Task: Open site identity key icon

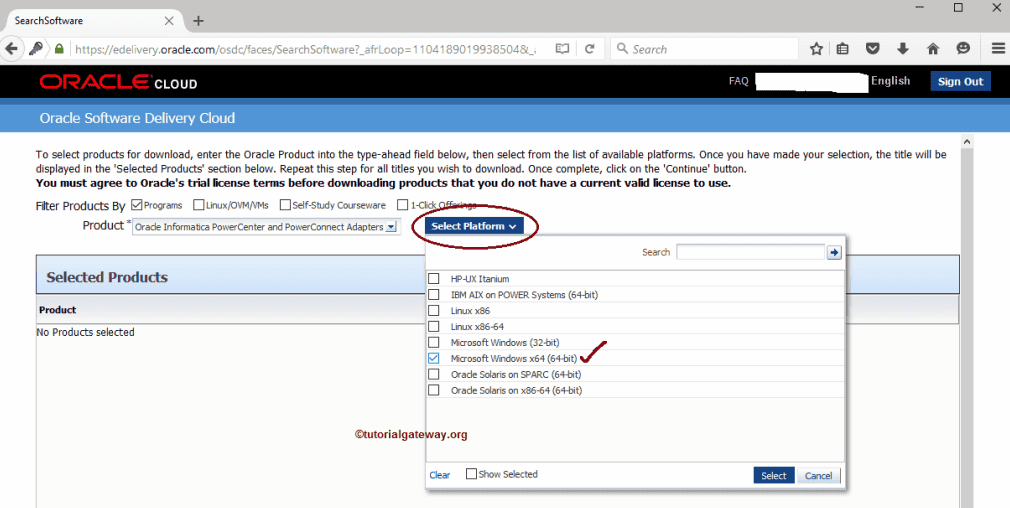Action: tap(36, 49)
